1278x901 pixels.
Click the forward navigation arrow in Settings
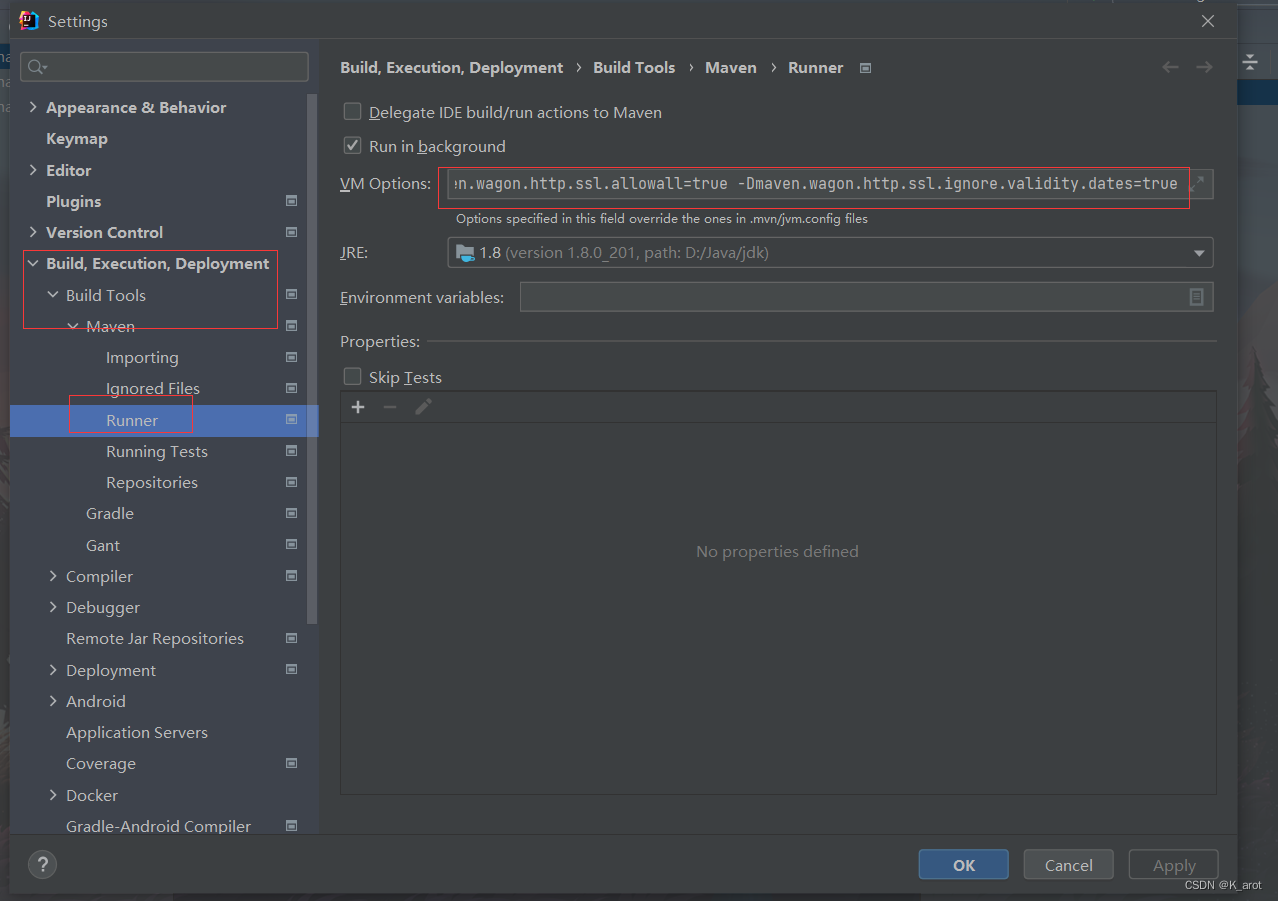pos(1204,67)
